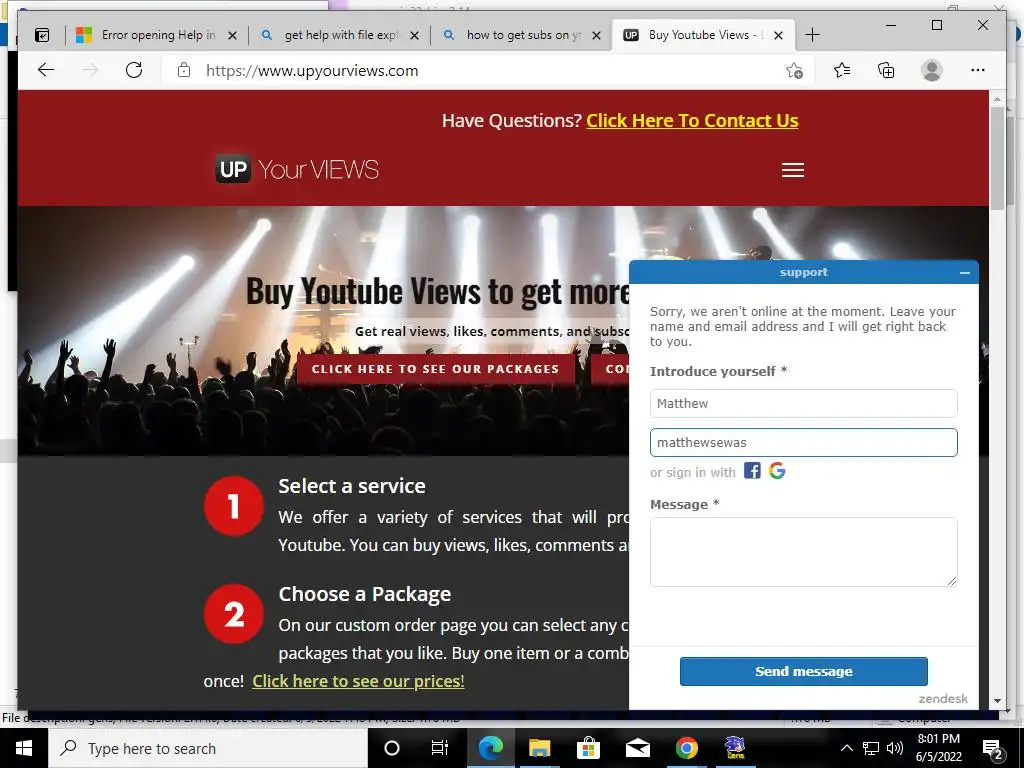Open File Explorer from the taskbar
Screen dimensions: 1024x768
(539, 748)
